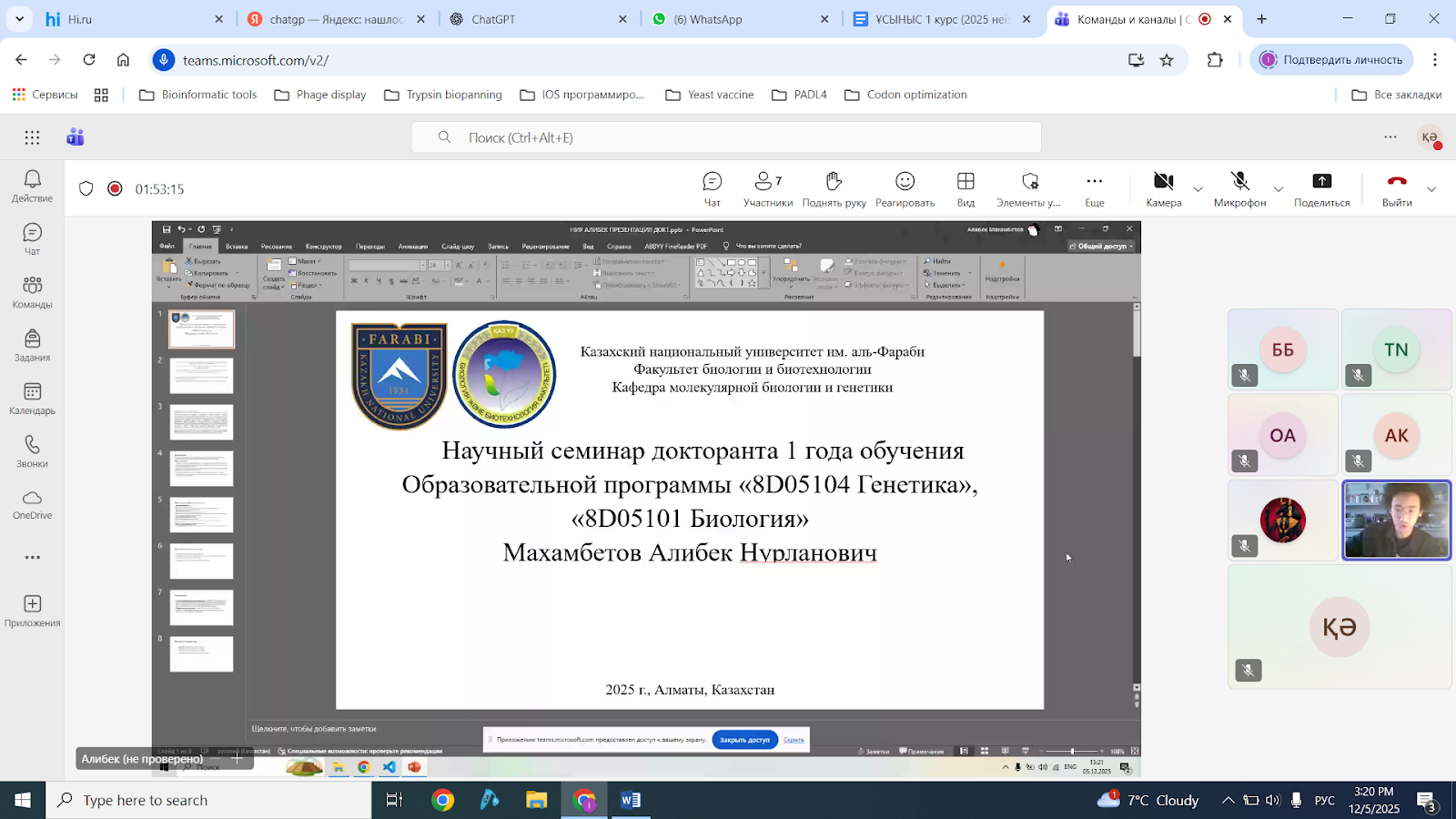This screenshot has width=1456, height=819.
Task: Expand the Leave call options arrow
Action: coord(1431,189)
